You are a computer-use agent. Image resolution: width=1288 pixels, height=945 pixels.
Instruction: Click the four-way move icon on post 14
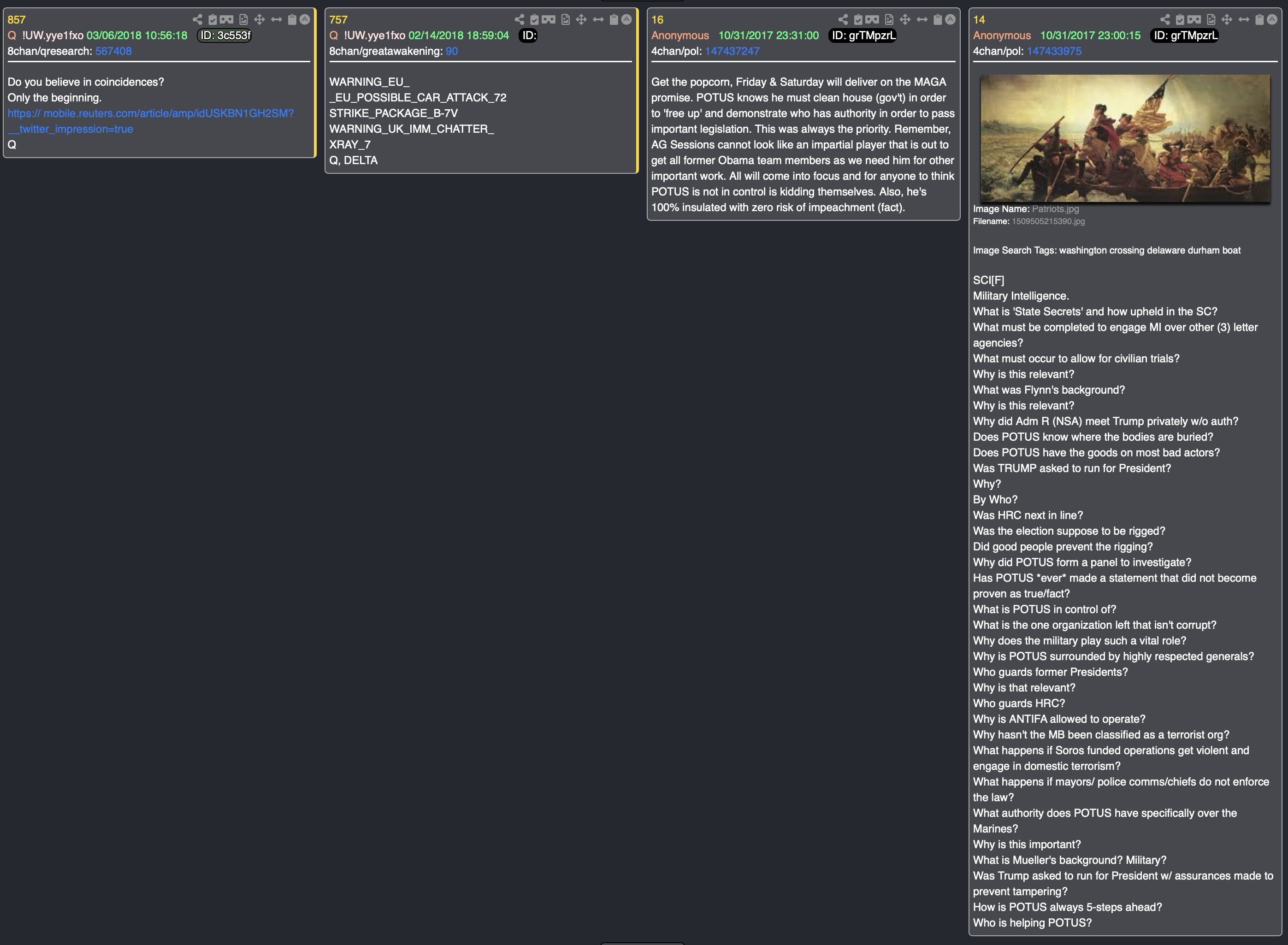coord(1227,19)
